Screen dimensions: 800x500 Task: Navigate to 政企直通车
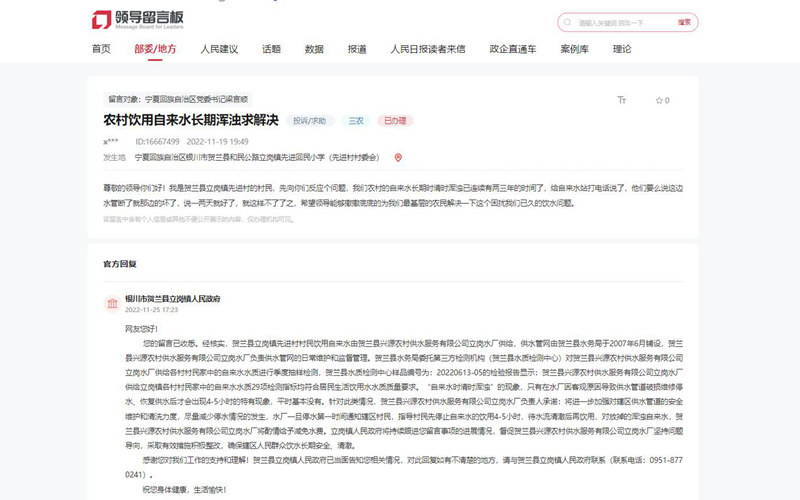click(x=512, y=48)
